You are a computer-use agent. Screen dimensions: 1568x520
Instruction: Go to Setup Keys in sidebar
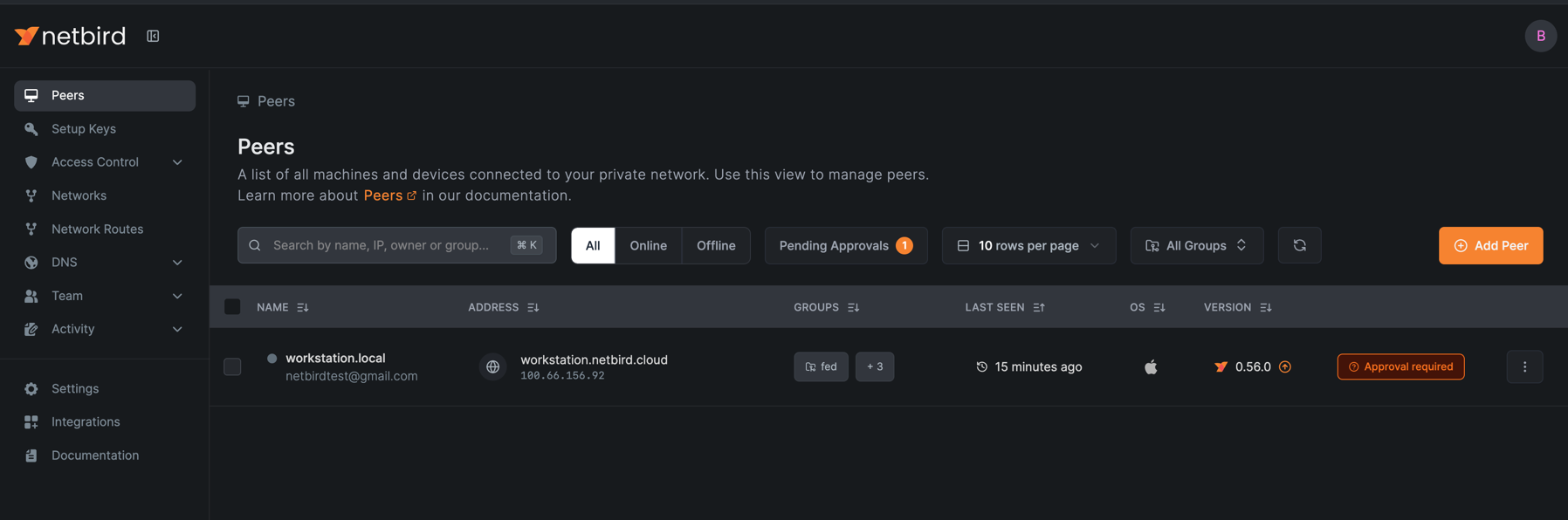(x=84, y=129)
